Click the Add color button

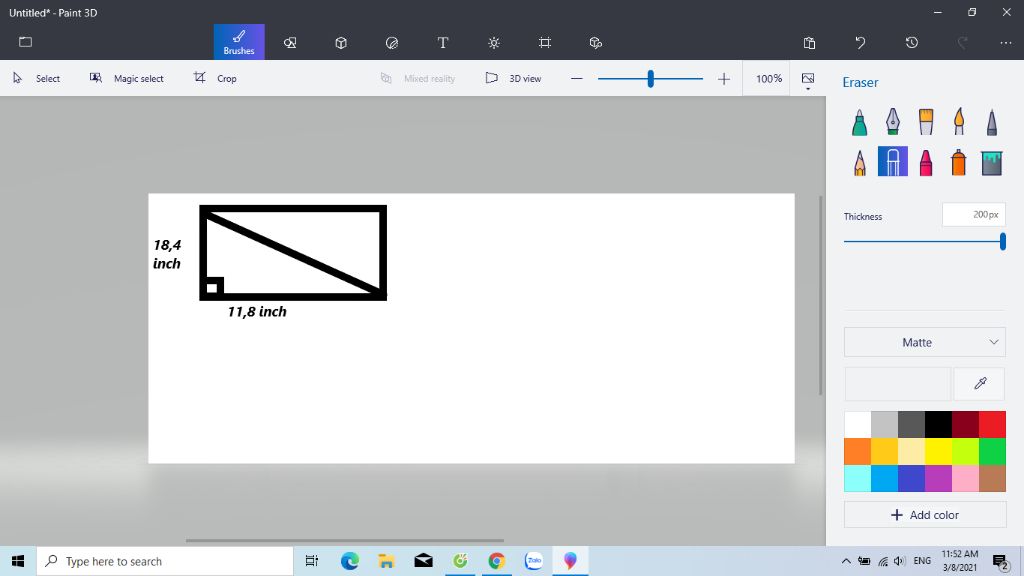[925, 515]
